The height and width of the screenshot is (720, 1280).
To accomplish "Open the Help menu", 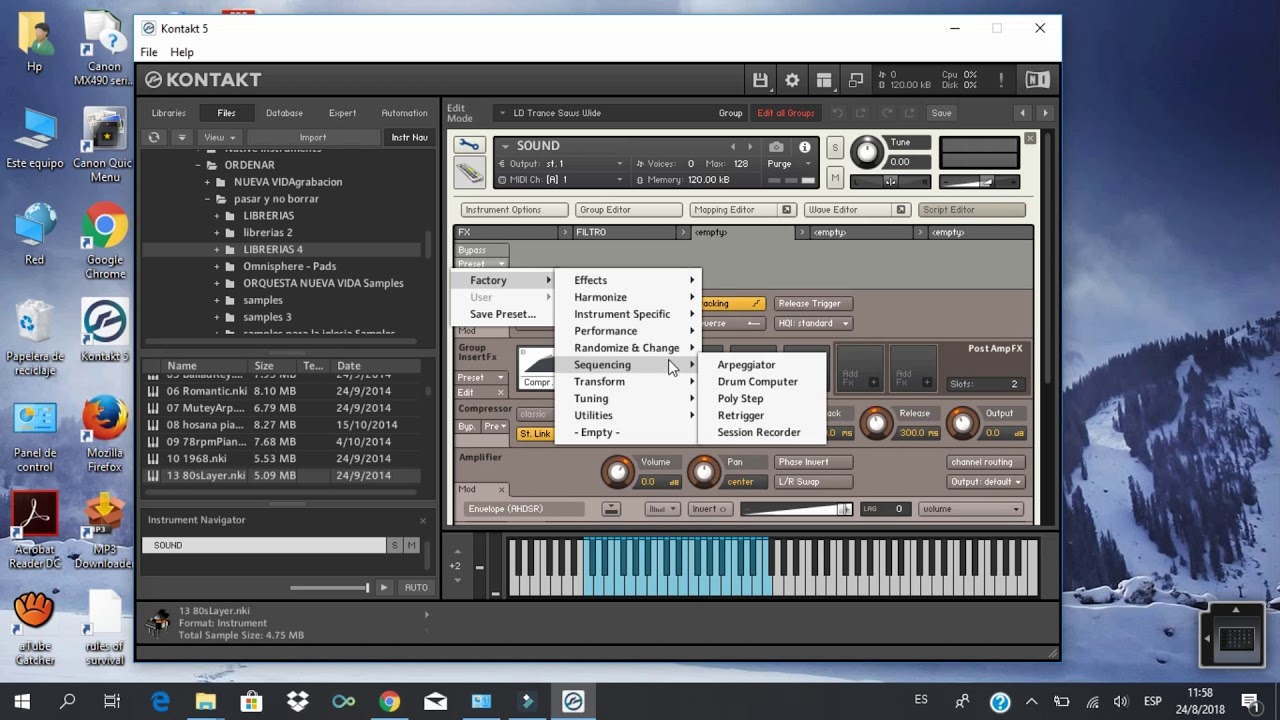I will click(182, 52).
